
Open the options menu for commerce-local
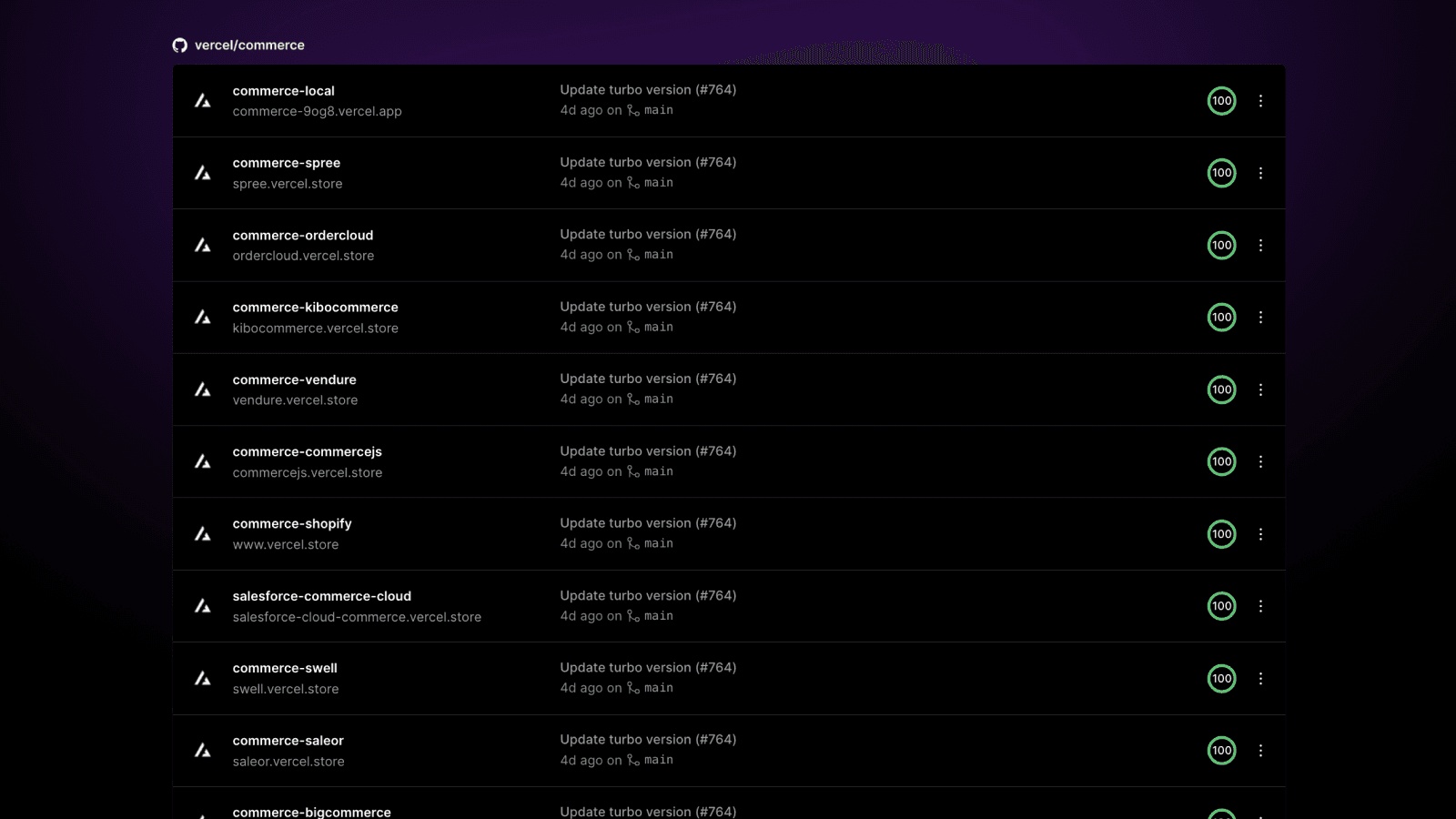(1260, 101)
